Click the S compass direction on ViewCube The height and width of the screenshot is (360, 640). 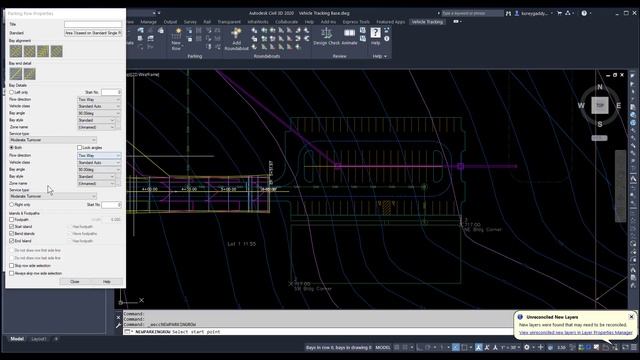(x=600, y=124)
